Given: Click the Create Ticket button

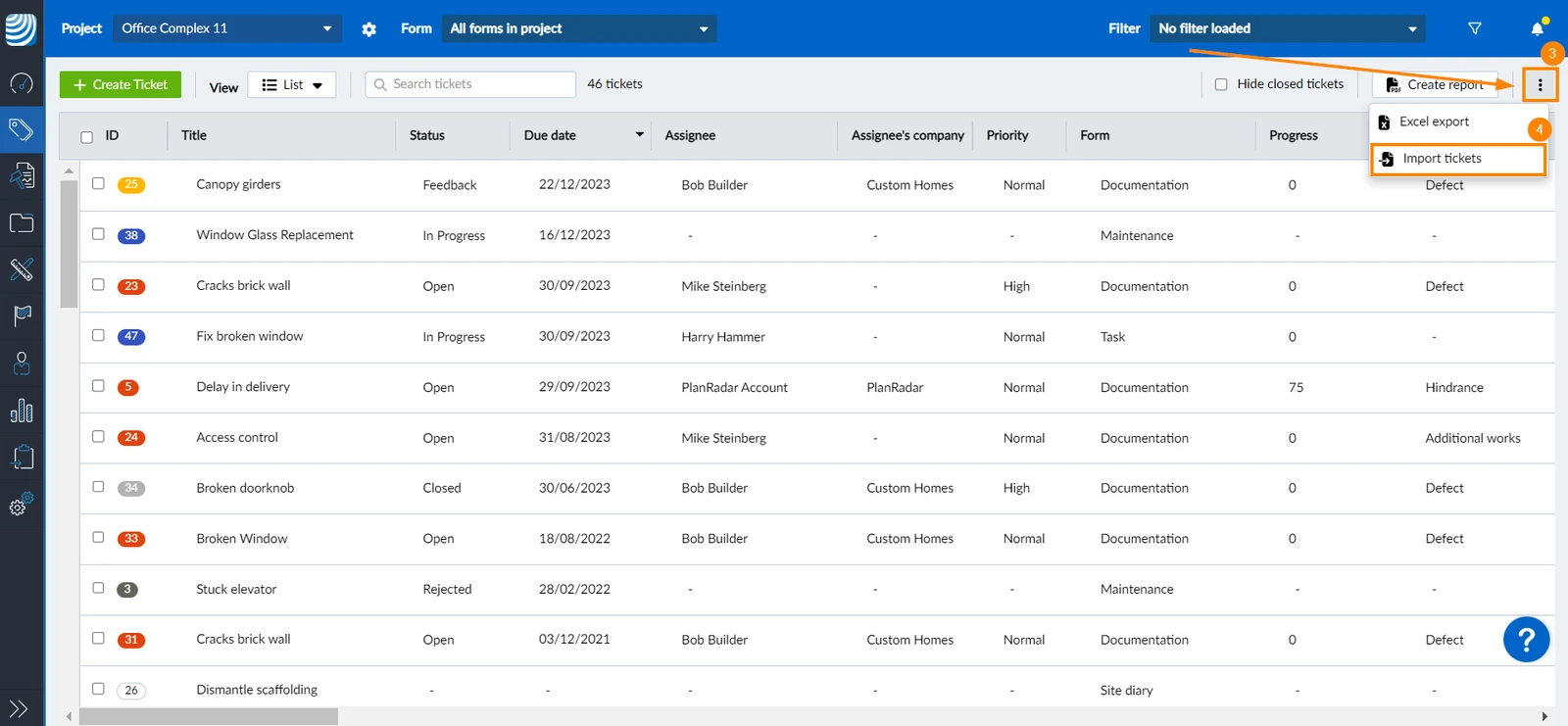Looking at the screenshot, I should [121, 85].
